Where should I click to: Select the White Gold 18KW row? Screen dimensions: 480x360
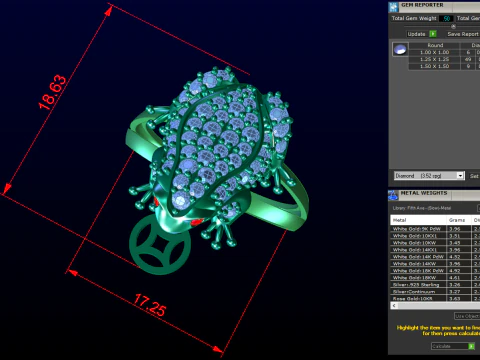(435, 278)
